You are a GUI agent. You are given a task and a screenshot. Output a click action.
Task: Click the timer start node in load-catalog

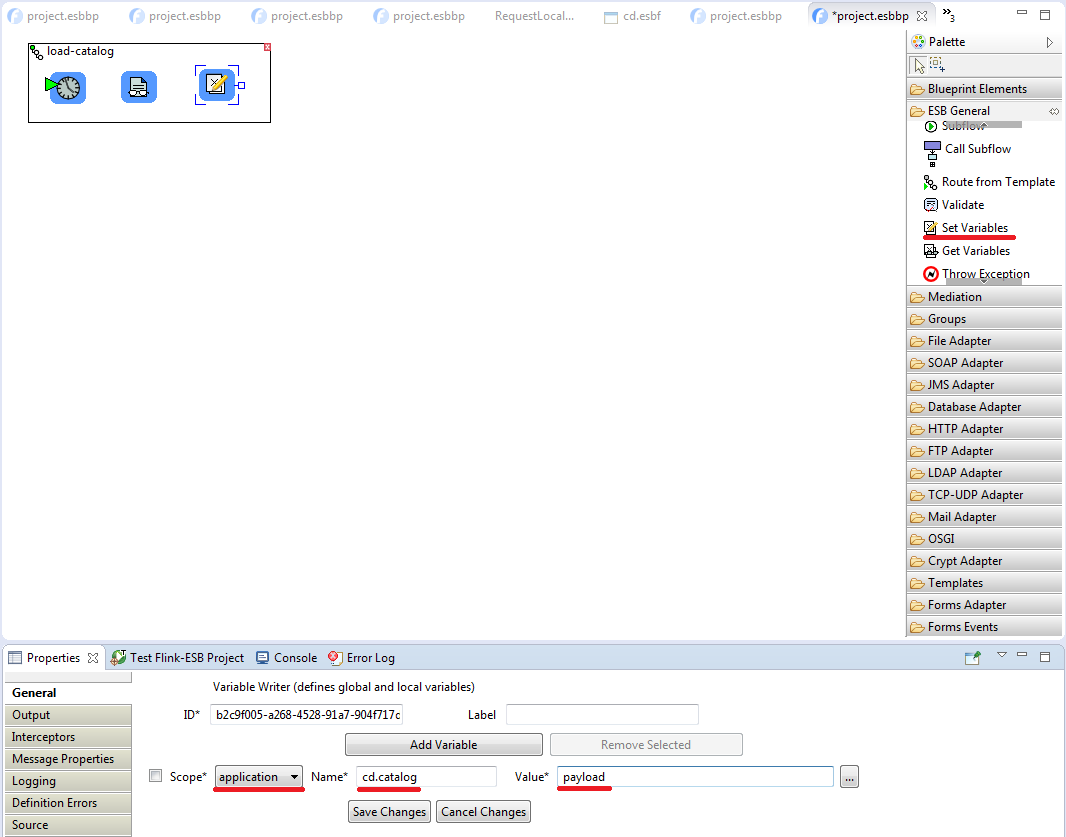[67, 87]
